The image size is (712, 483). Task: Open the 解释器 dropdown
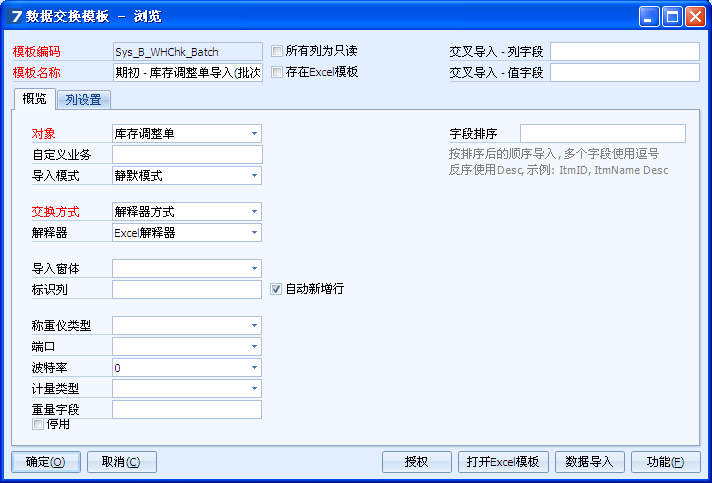tap(254, 233)
